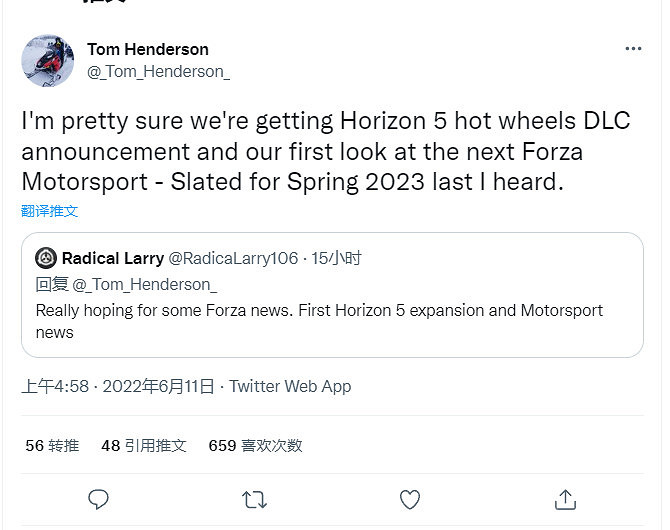Viewport: 670px width, 530px height.
Task: Click the @_Tom_Henderson_ handle below name
Action: tap(158, 71)
